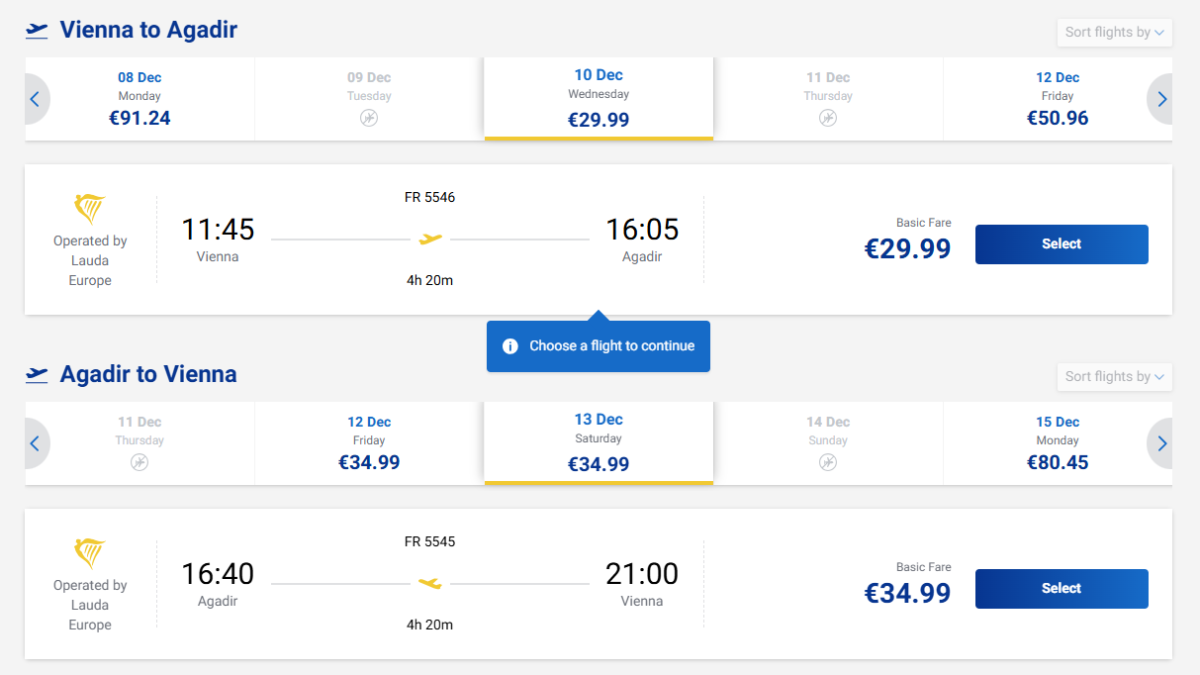Show earlier outbound dates with left arrow
Screen dimensions: 1200x675
click(35, 99)
